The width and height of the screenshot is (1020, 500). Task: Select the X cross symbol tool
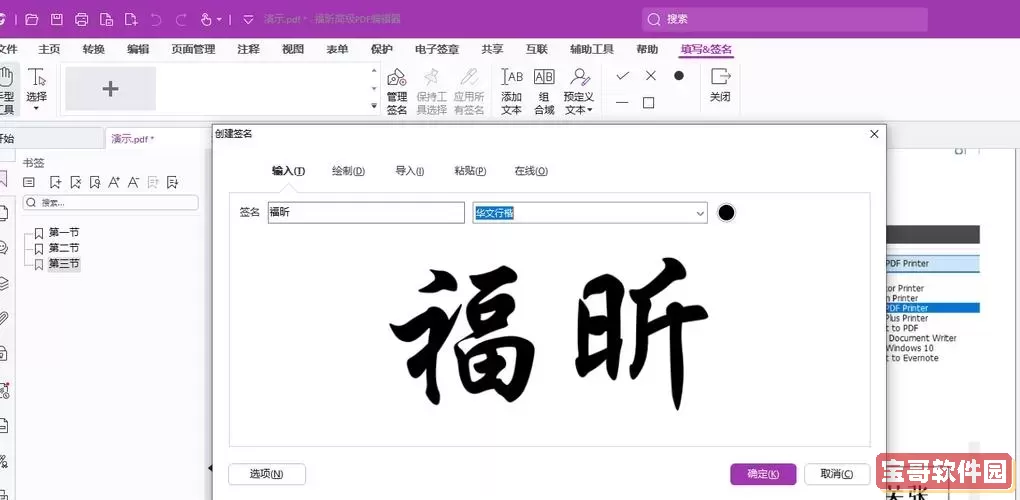[x=651, y=76]
